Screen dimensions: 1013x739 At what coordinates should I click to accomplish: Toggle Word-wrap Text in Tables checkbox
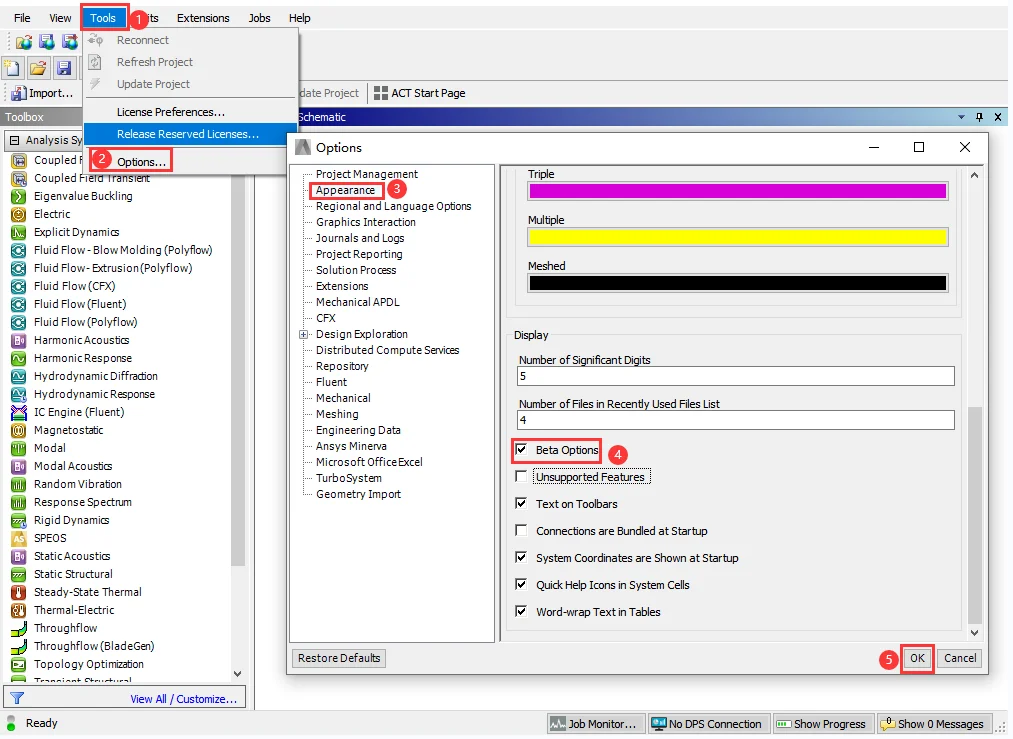pyautogui.click(x=521, y=611)
